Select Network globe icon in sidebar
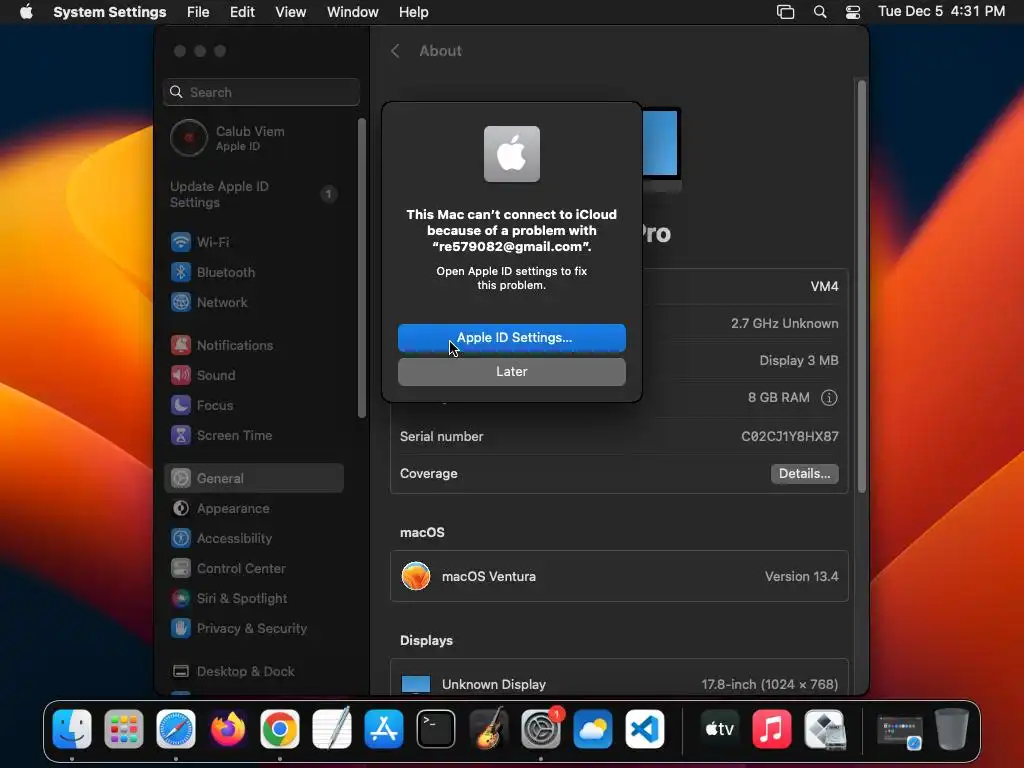 pyautogui.click(x=181, y=302)
